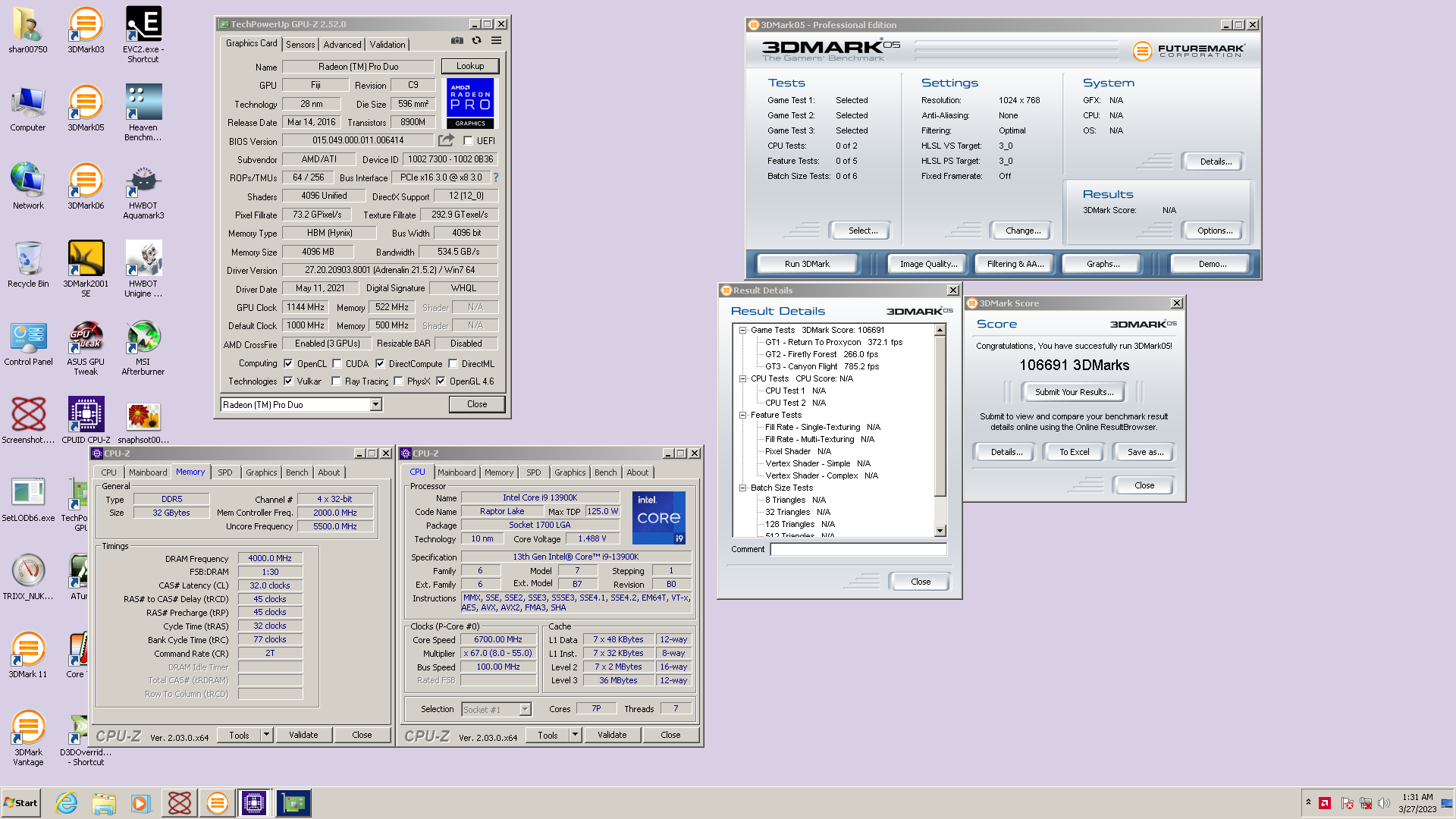Show hidden tray icons arrow
This screenshot has width=1456, height=819.
click(1308, 802)
